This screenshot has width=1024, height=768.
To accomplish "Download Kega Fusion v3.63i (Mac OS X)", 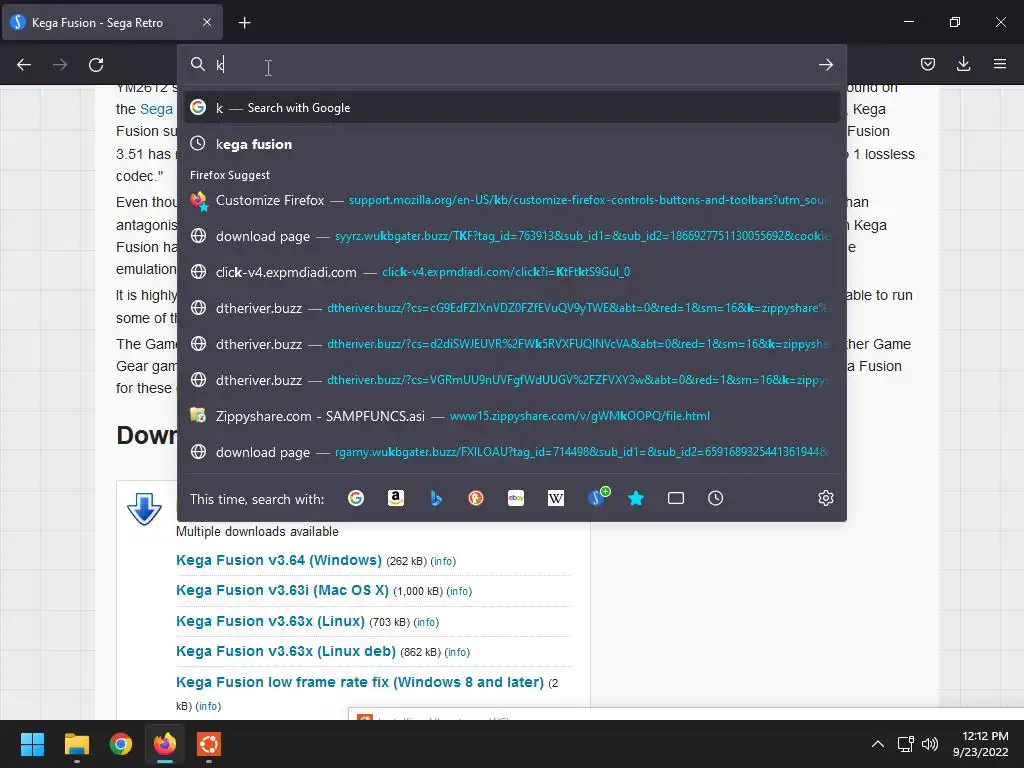I will [x=282, y=590].
